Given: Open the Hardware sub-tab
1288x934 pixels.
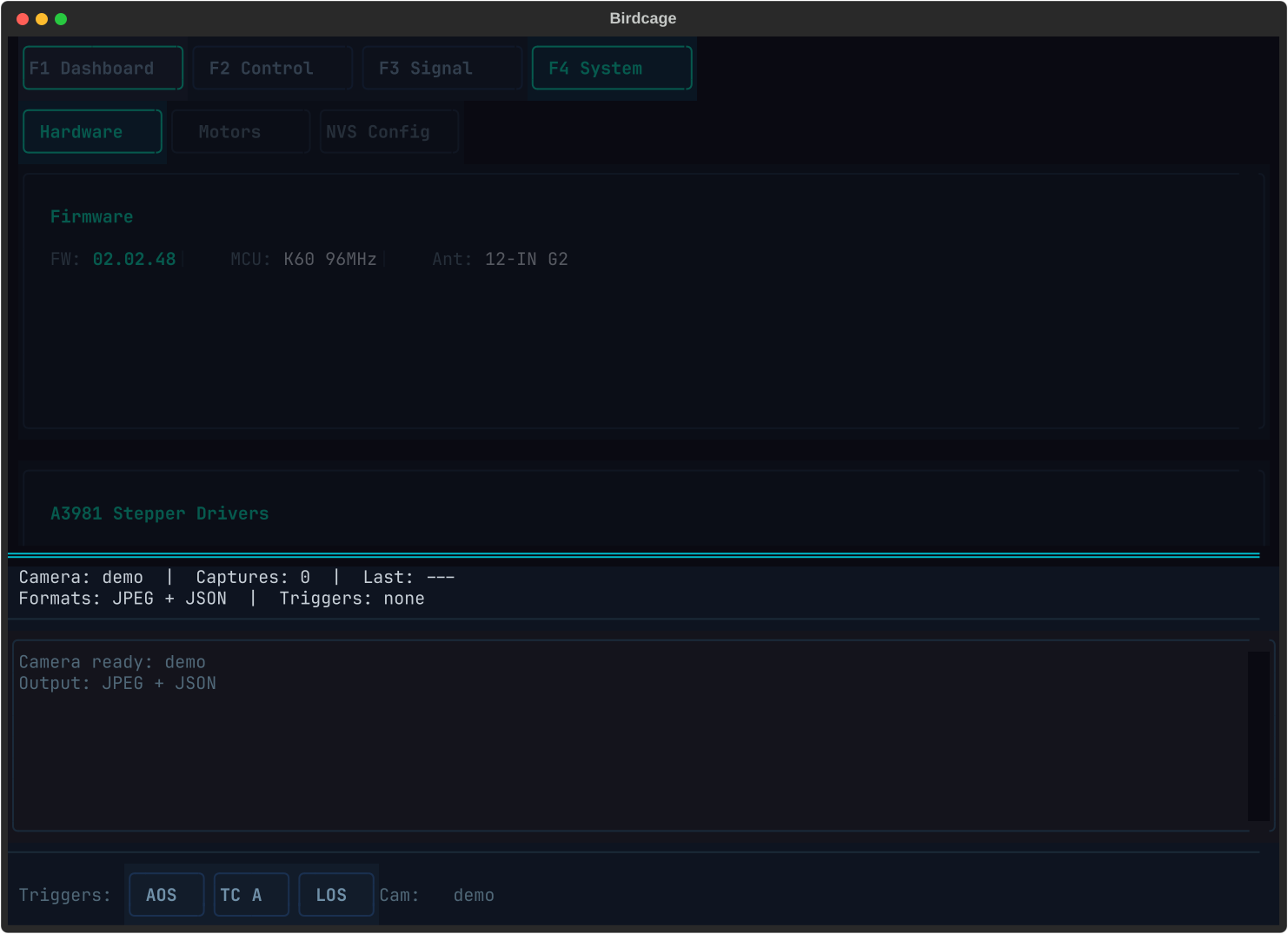Looking at the screenshot, I should pyautogui.click(x=92, y=131).
